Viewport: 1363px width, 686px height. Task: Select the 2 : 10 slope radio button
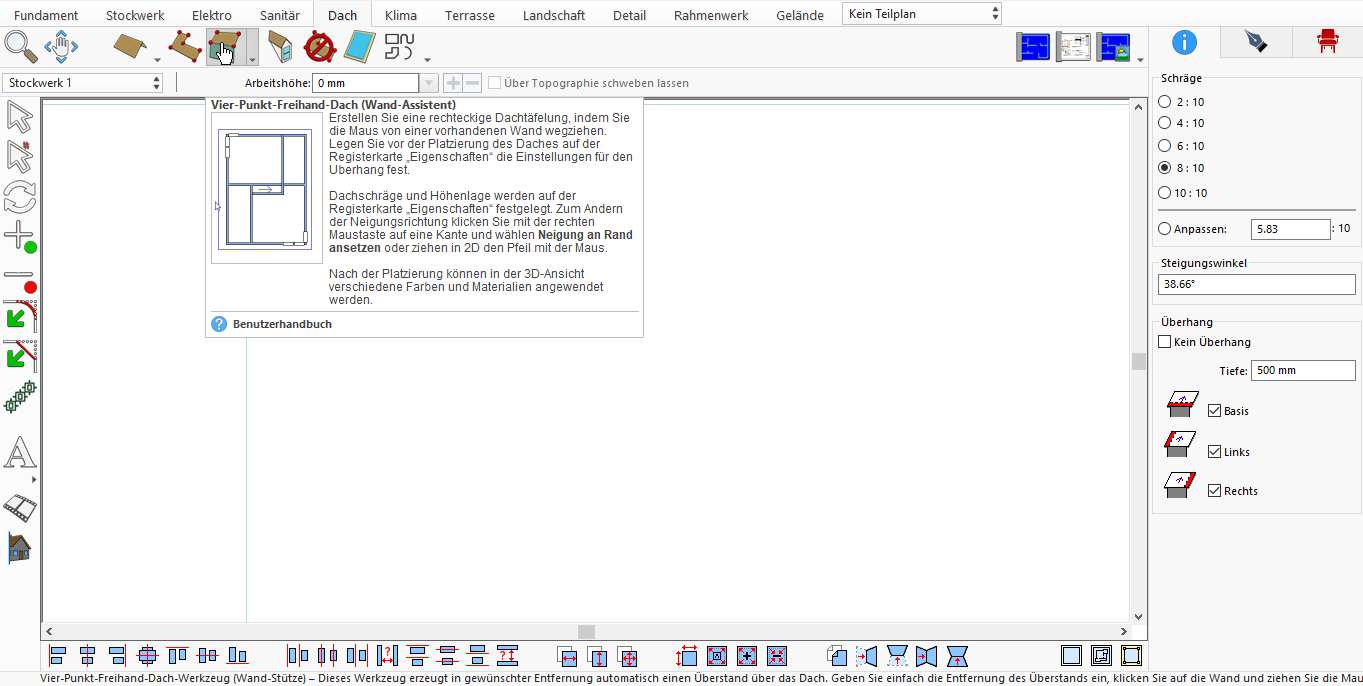[x=1164, y=102]
